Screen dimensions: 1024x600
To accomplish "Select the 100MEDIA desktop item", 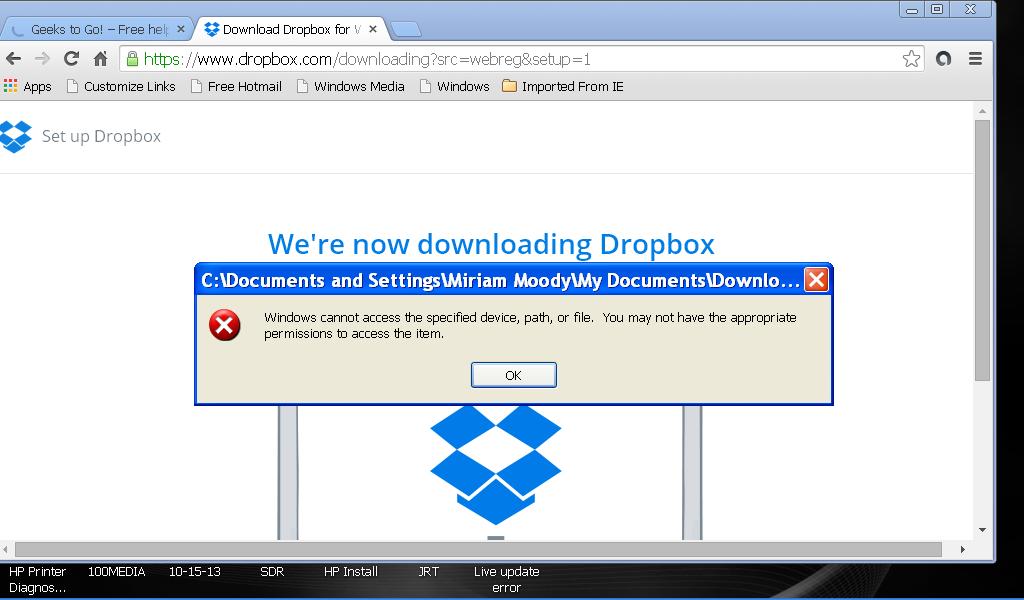I will point(116,571).
